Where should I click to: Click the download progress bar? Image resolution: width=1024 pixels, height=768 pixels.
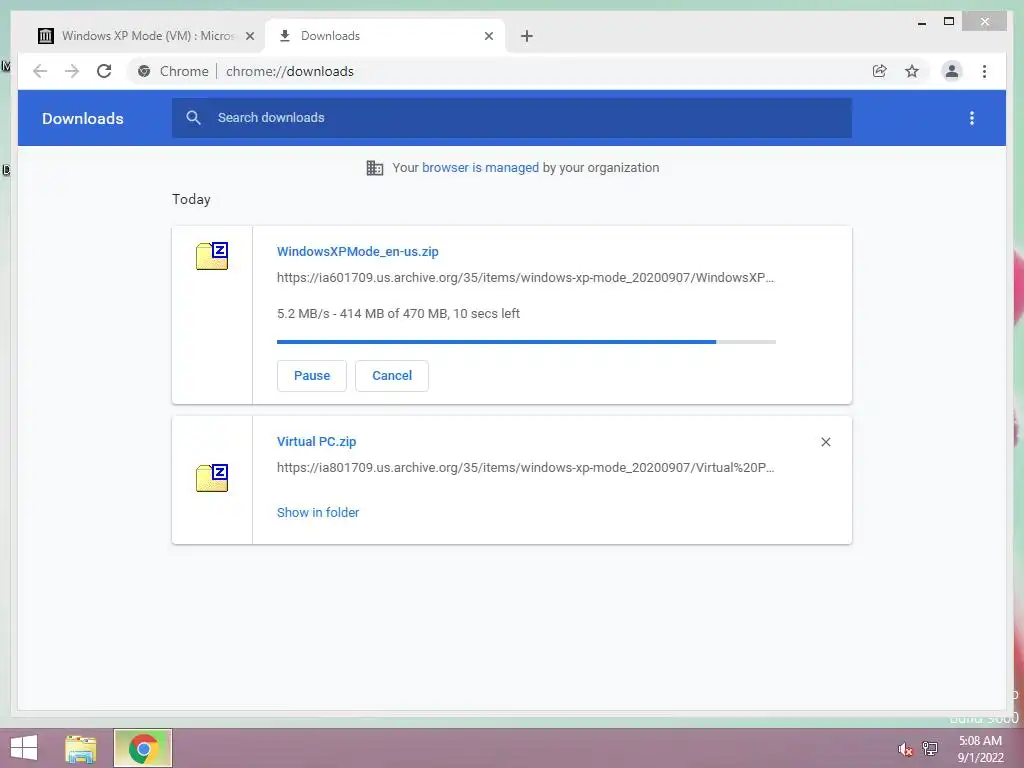[x=526, y=342]
